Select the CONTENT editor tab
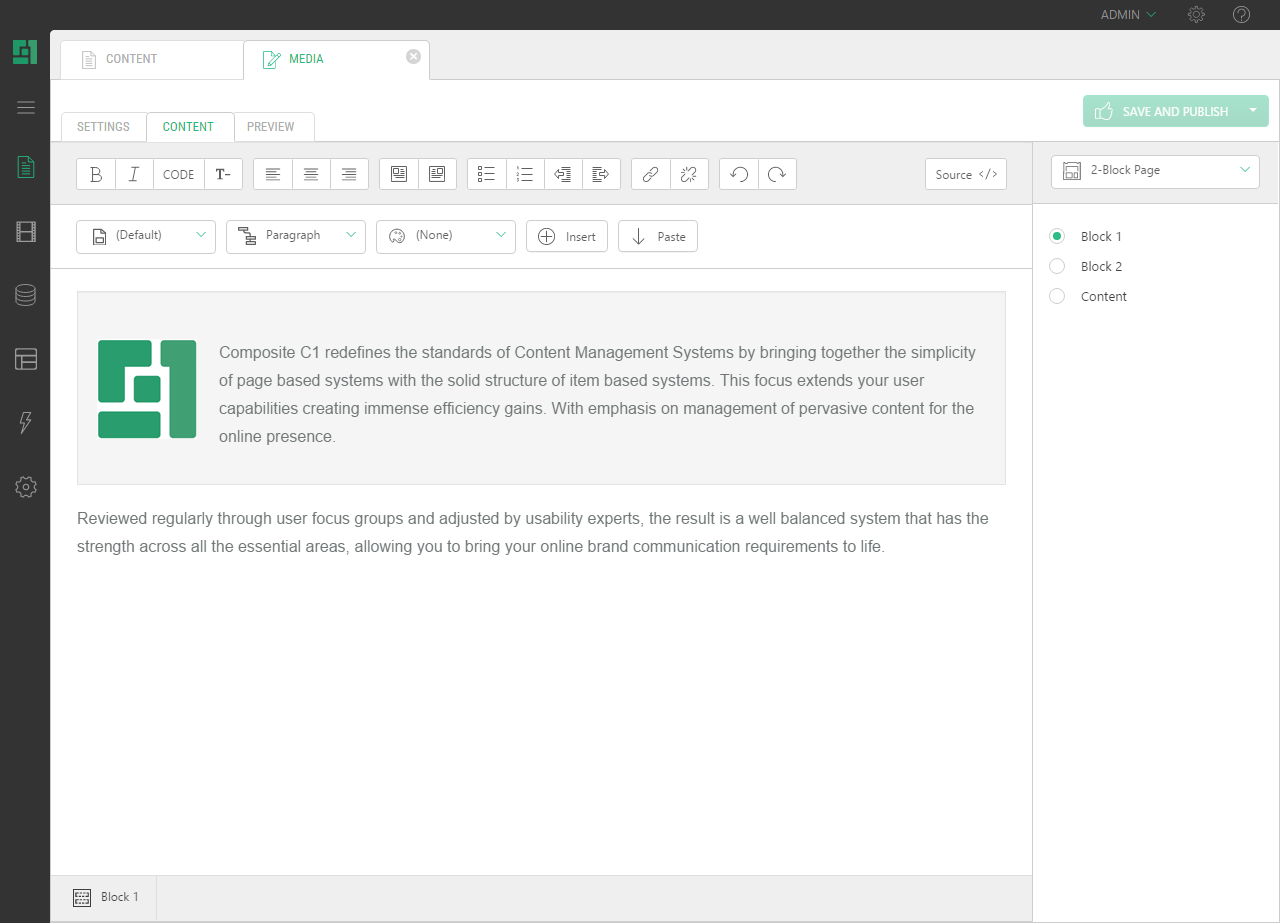 189,127
